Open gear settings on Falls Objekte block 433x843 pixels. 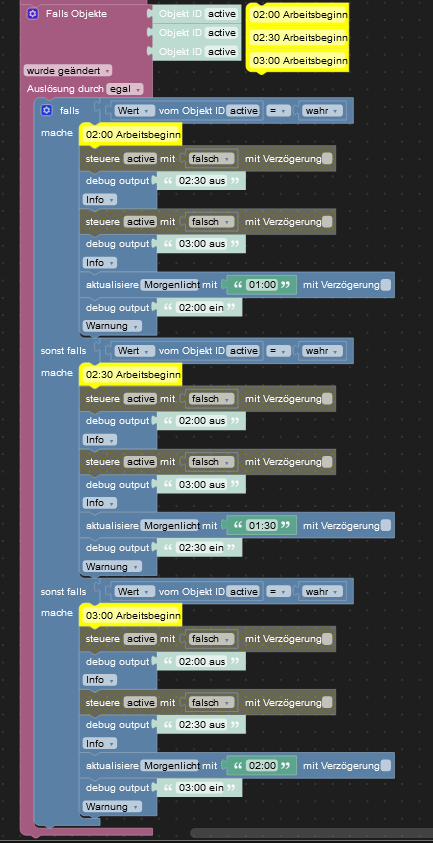[32, 14]
